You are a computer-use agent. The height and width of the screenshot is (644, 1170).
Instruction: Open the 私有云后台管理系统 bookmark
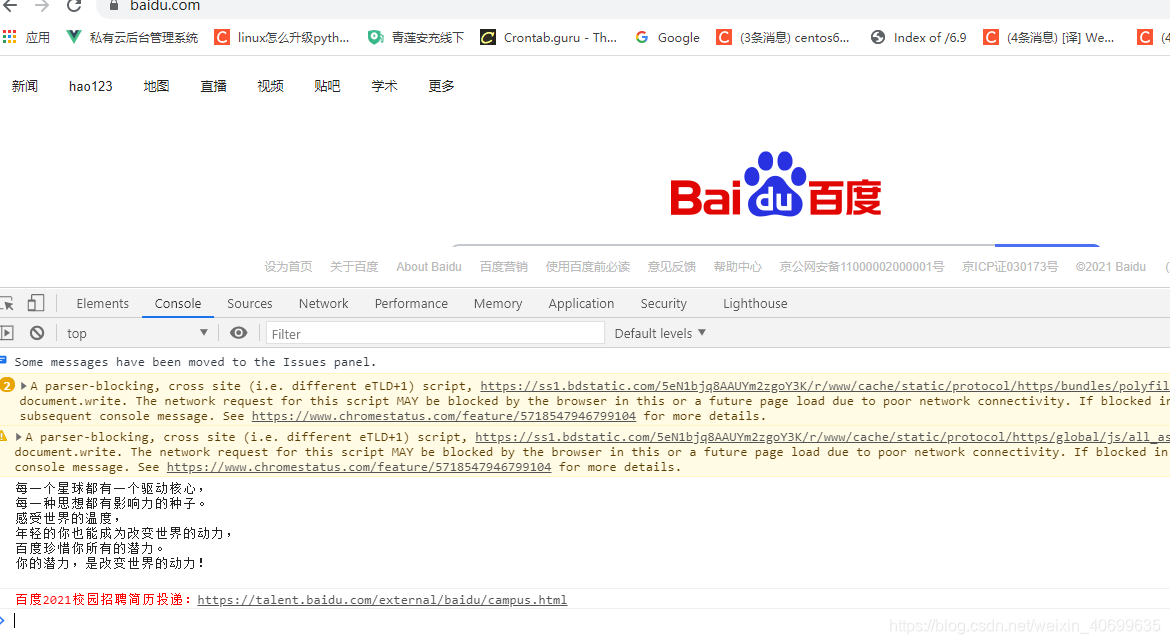tap(132, 37)
